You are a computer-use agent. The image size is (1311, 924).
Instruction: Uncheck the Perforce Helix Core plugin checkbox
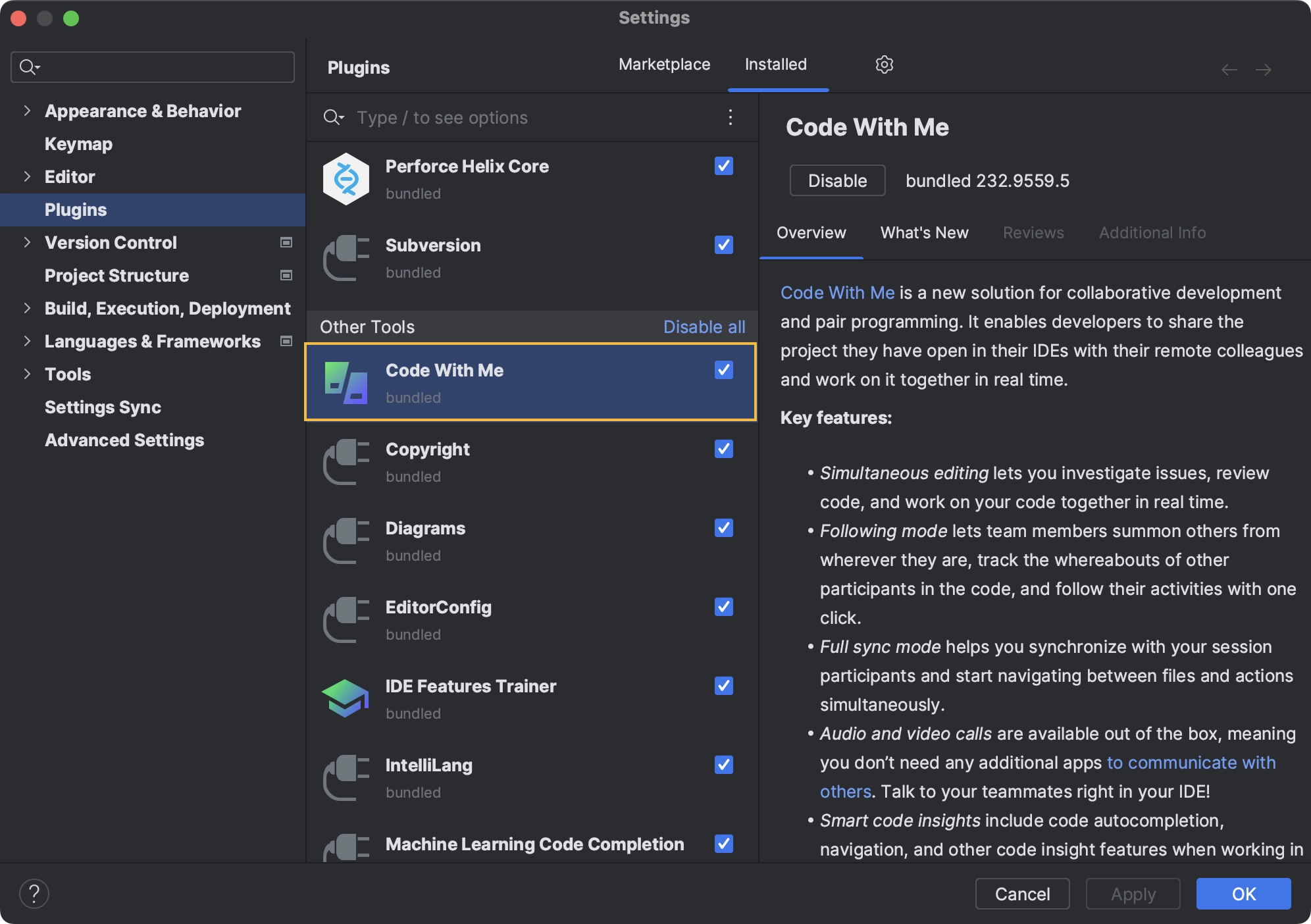(724, 166)
